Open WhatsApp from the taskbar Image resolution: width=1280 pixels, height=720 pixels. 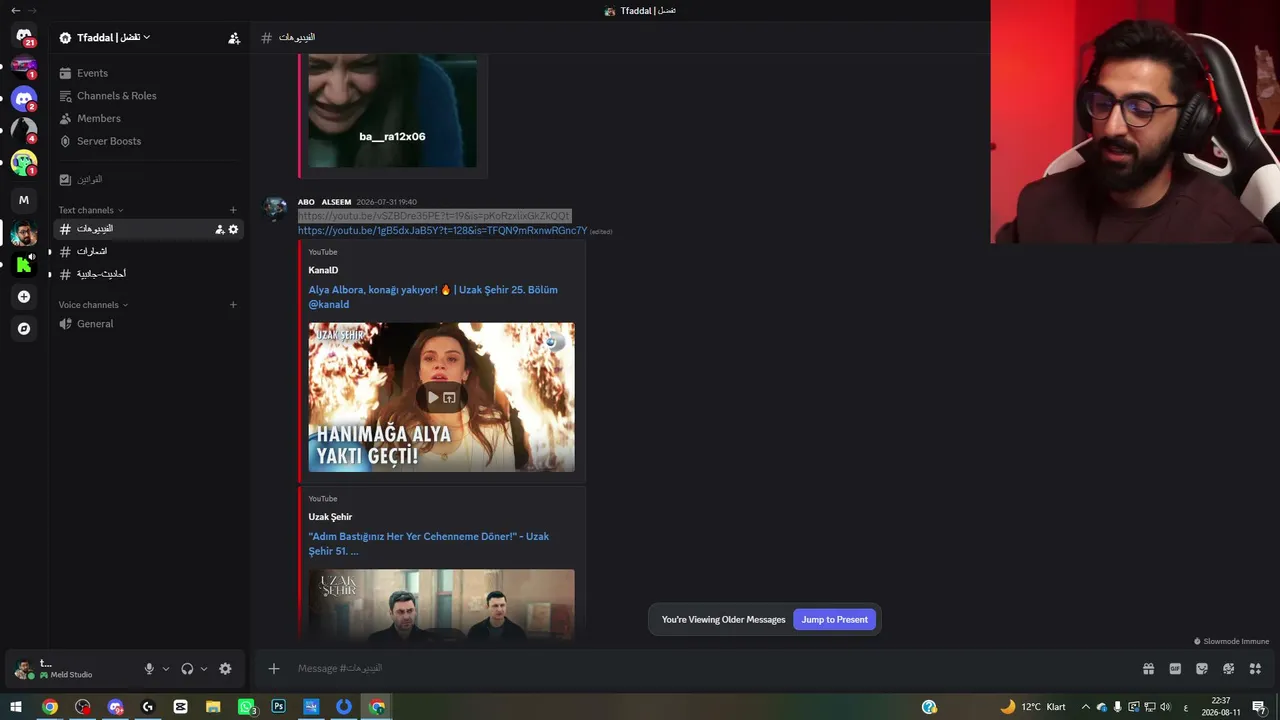(x=246, y=707)
